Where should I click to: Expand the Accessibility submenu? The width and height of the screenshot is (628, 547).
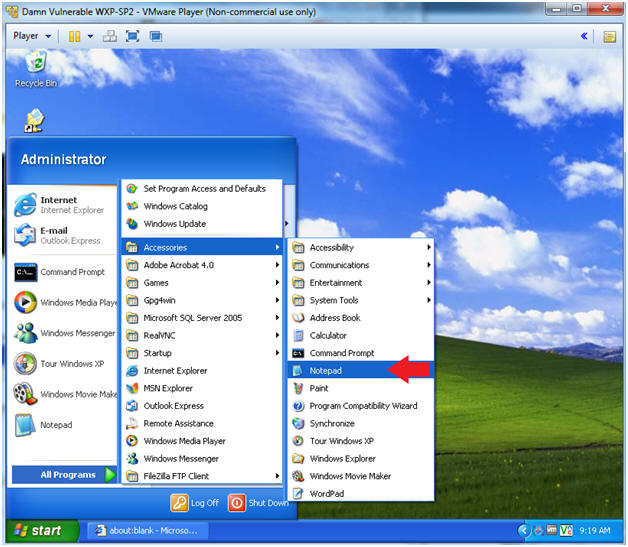pyautogui.click(x=361, y=247)
